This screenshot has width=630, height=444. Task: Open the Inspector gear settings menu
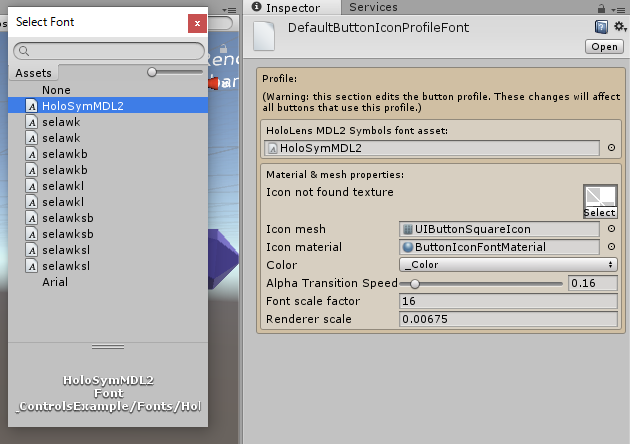pos(617,27)
